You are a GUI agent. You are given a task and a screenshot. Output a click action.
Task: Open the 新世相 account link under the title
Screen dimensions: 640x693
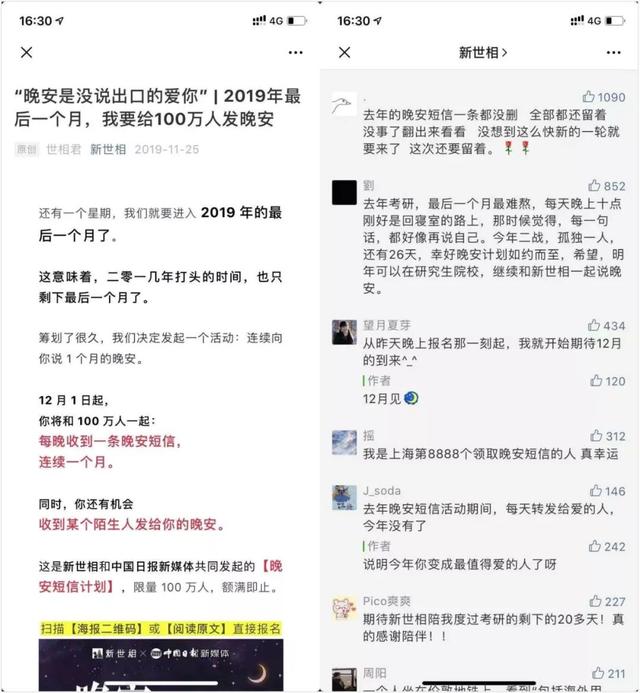point(108,149)
